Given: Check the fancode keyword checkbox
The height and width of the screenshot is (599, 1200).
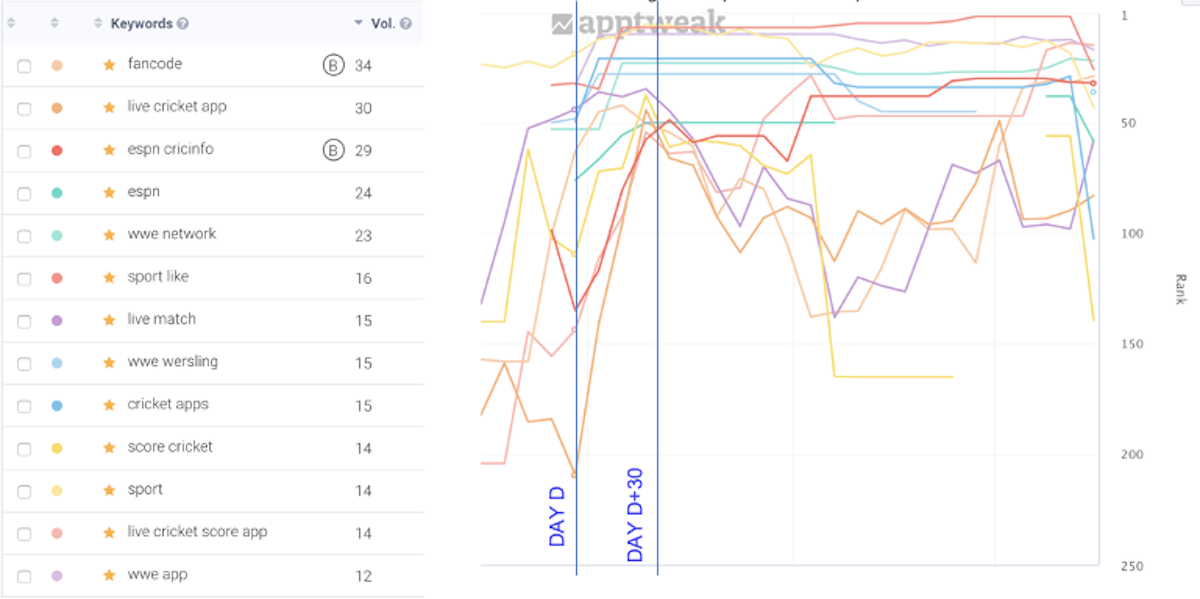Looking at the screenshot, I should click(x=24, y=66).
